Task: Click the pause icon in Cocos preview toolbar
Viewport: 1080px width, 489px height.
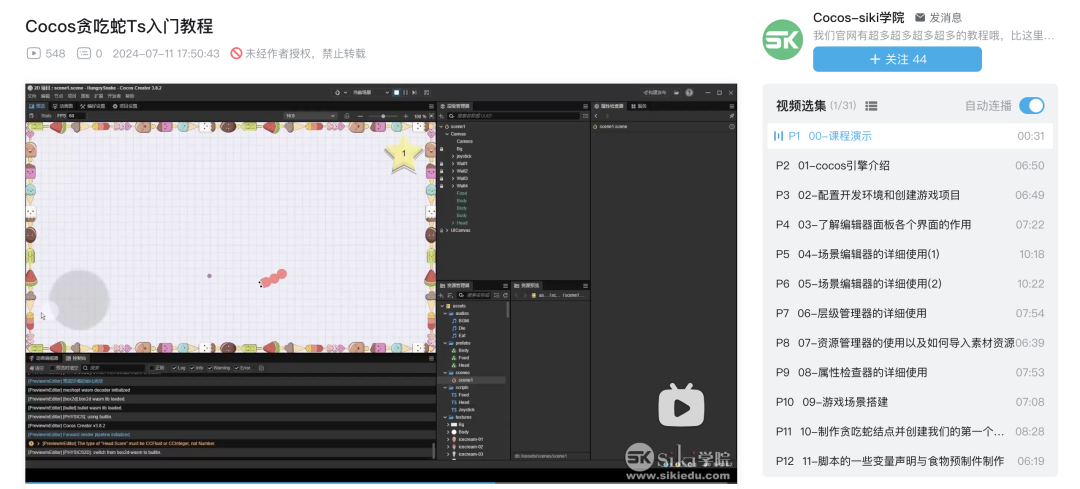Action: pyautogui.click(x=405, y=92)
